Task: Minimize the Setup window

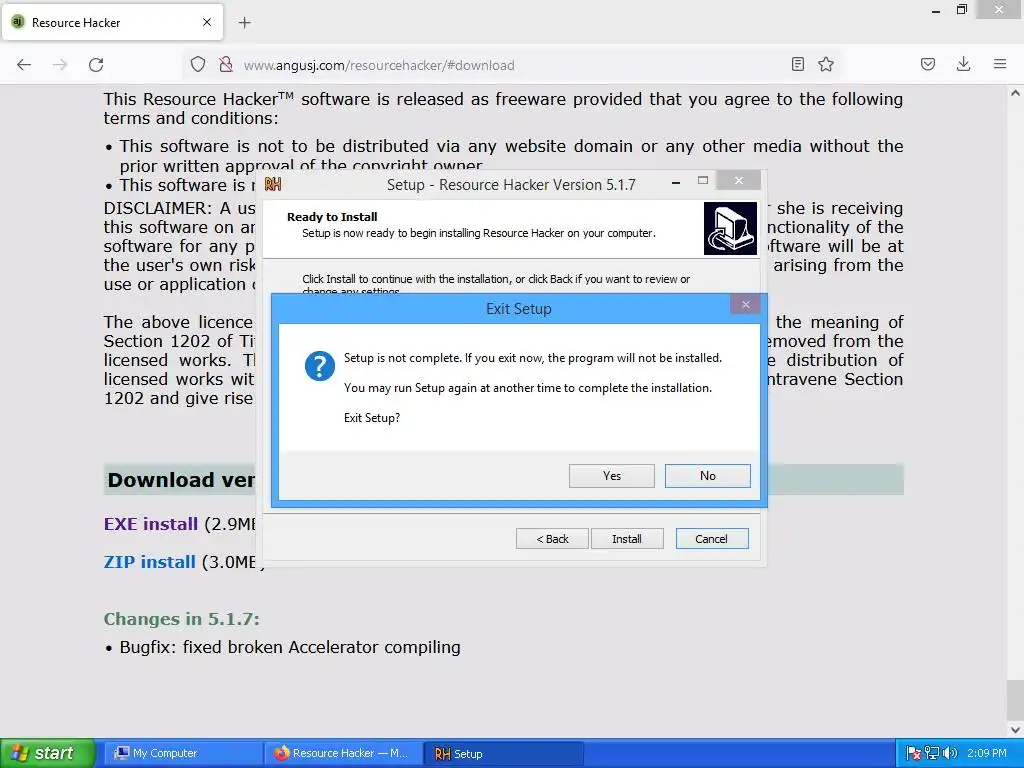Action: pyautogui.click(x=676, y=182)
